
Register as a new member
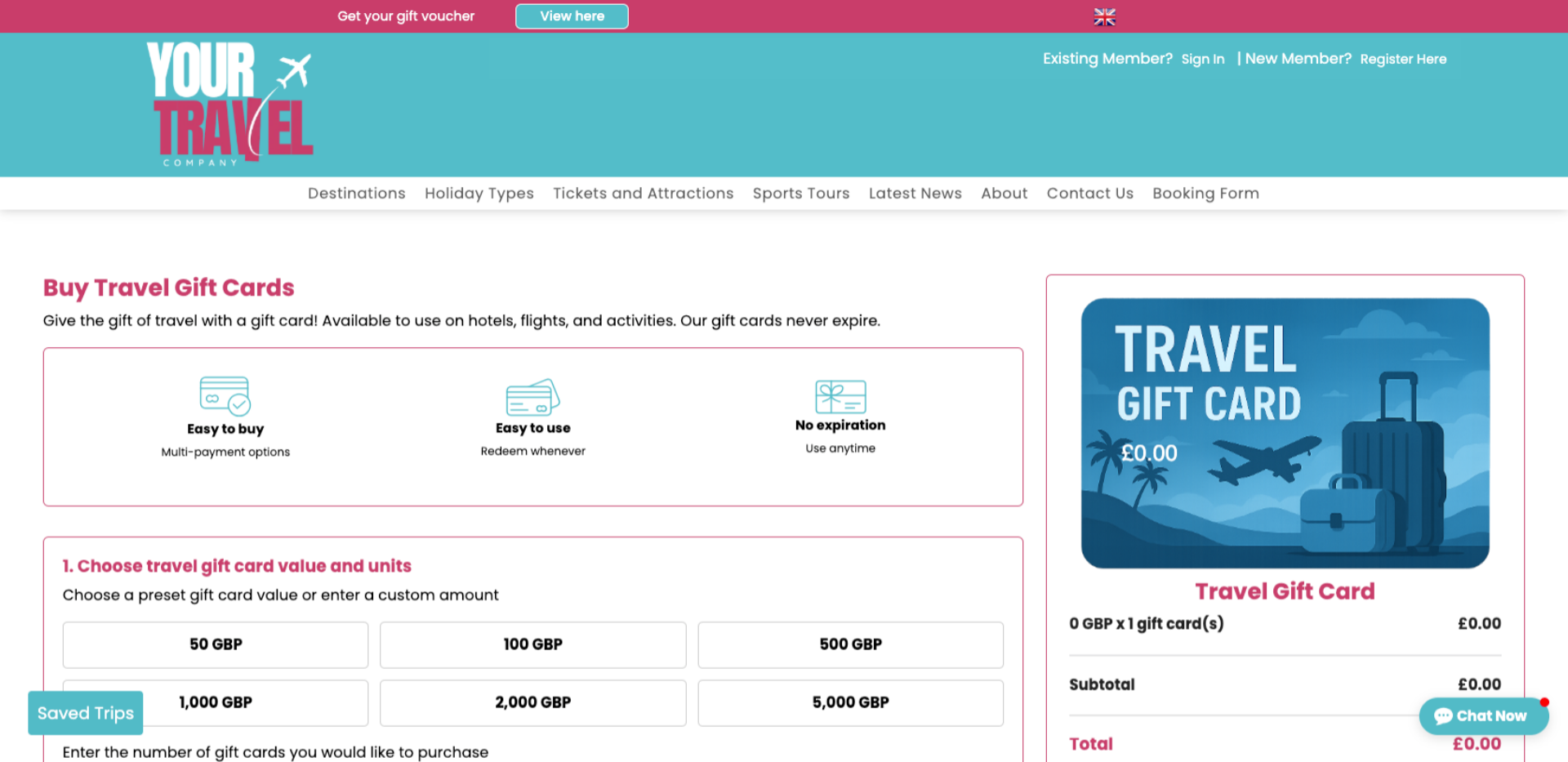coord(1403,59)
